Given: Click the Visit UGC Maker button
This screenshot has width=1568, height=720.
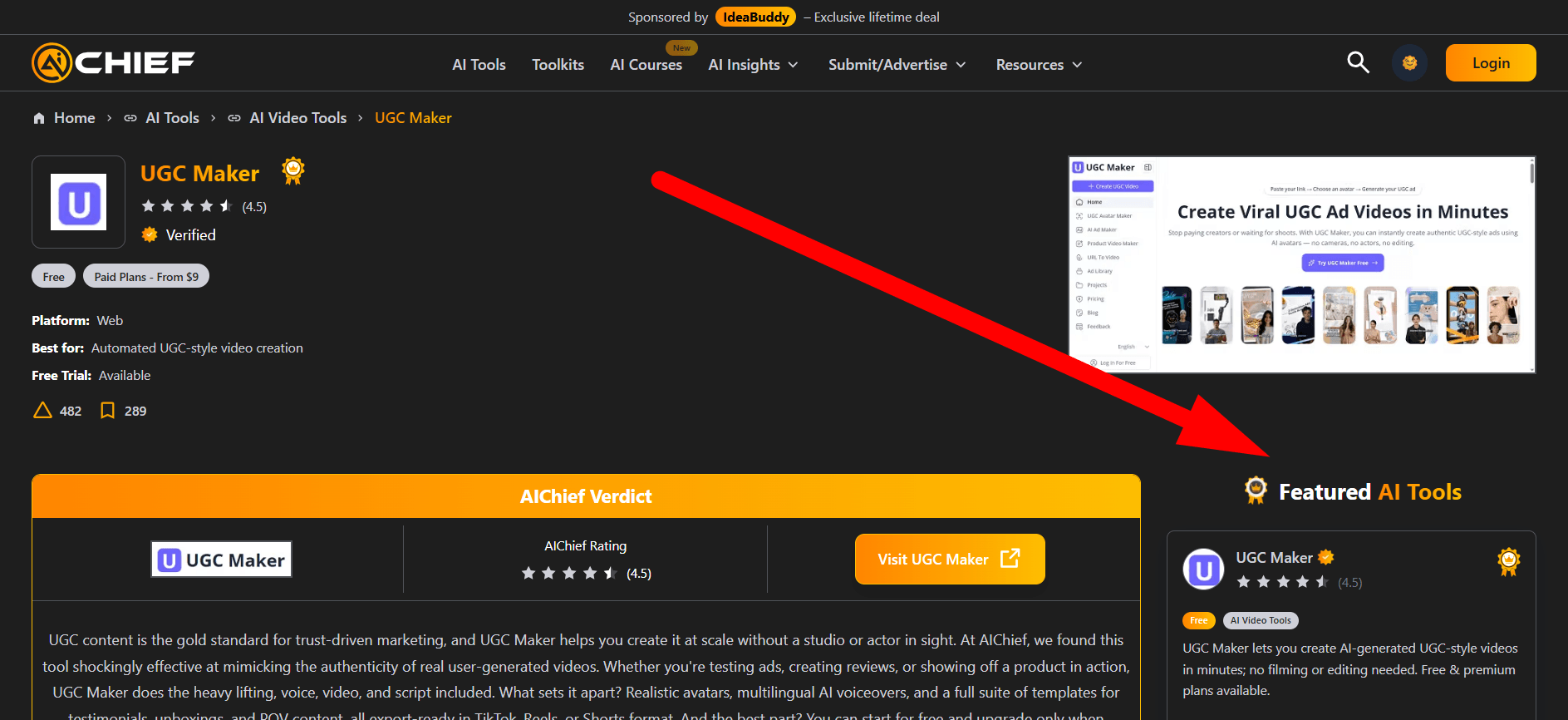Looking at the screenshot, I should [x=950, y=559].
